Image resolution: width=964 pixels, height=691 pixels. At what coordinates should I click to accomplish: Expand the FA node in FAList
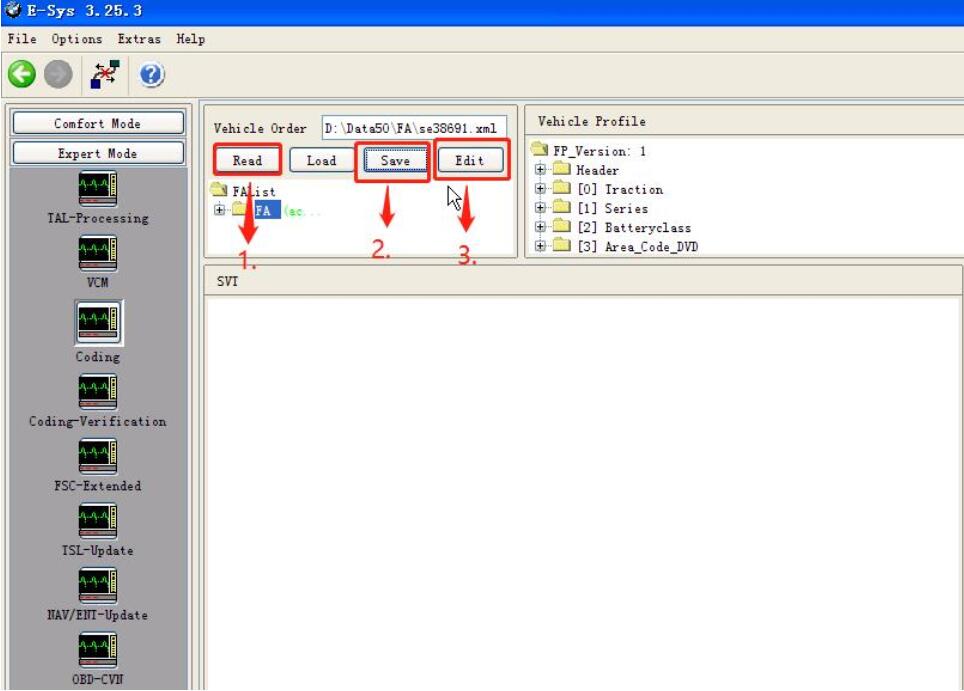[219, 210]
